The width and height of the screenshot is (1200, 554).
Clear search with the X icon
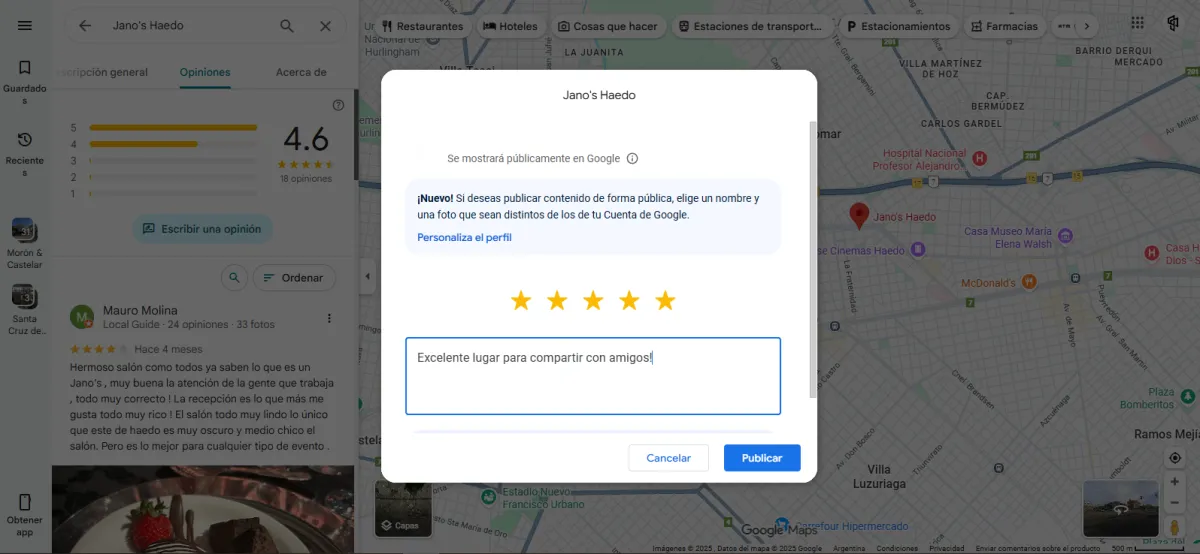click(x=325, y=26)
